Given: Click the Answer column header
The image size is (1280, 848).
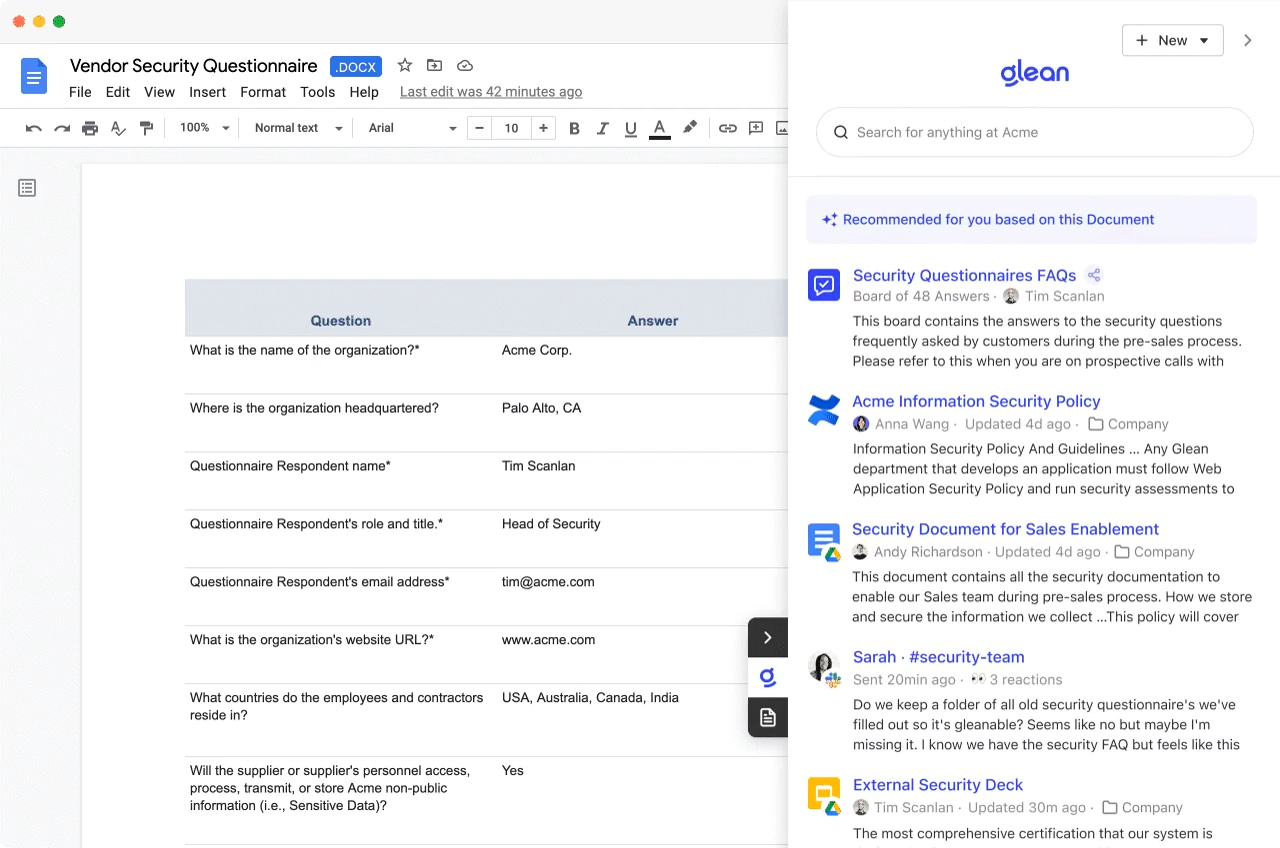Looking at the screenshot, I should click(653, 321).
